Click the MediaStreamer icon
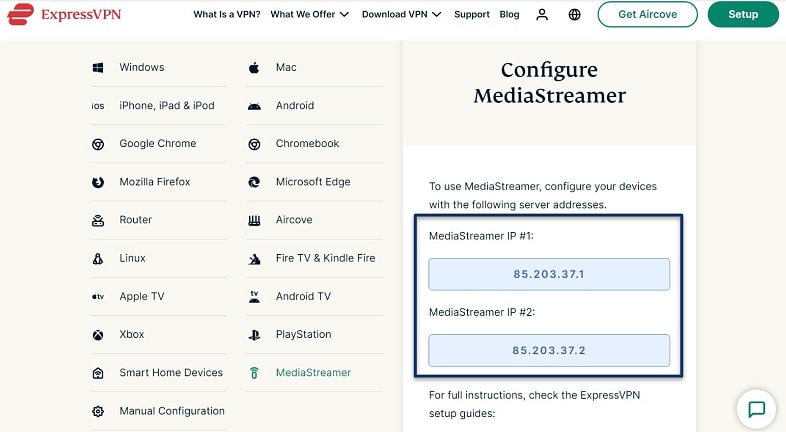Viewport: 786px width, 432px height. coord(254,373)
